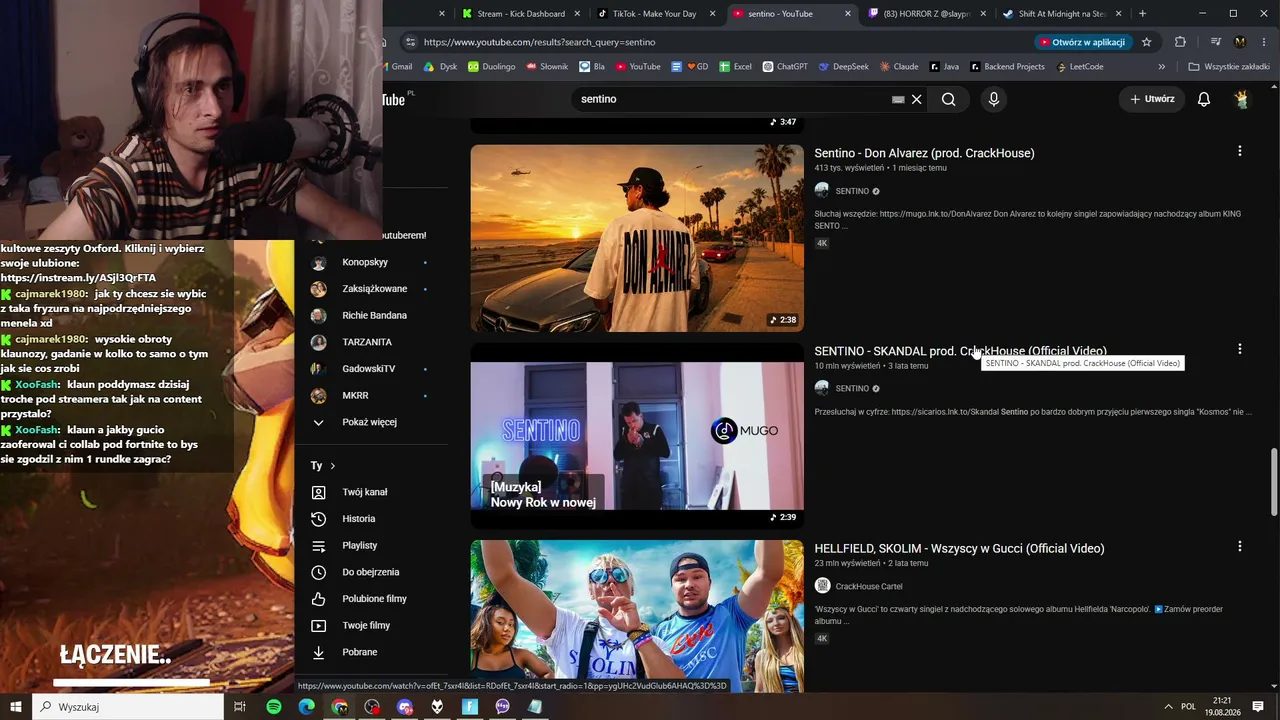Open the ChatGPT bookmark
This screenshot has height=720, width=1280.
[785, 67]
